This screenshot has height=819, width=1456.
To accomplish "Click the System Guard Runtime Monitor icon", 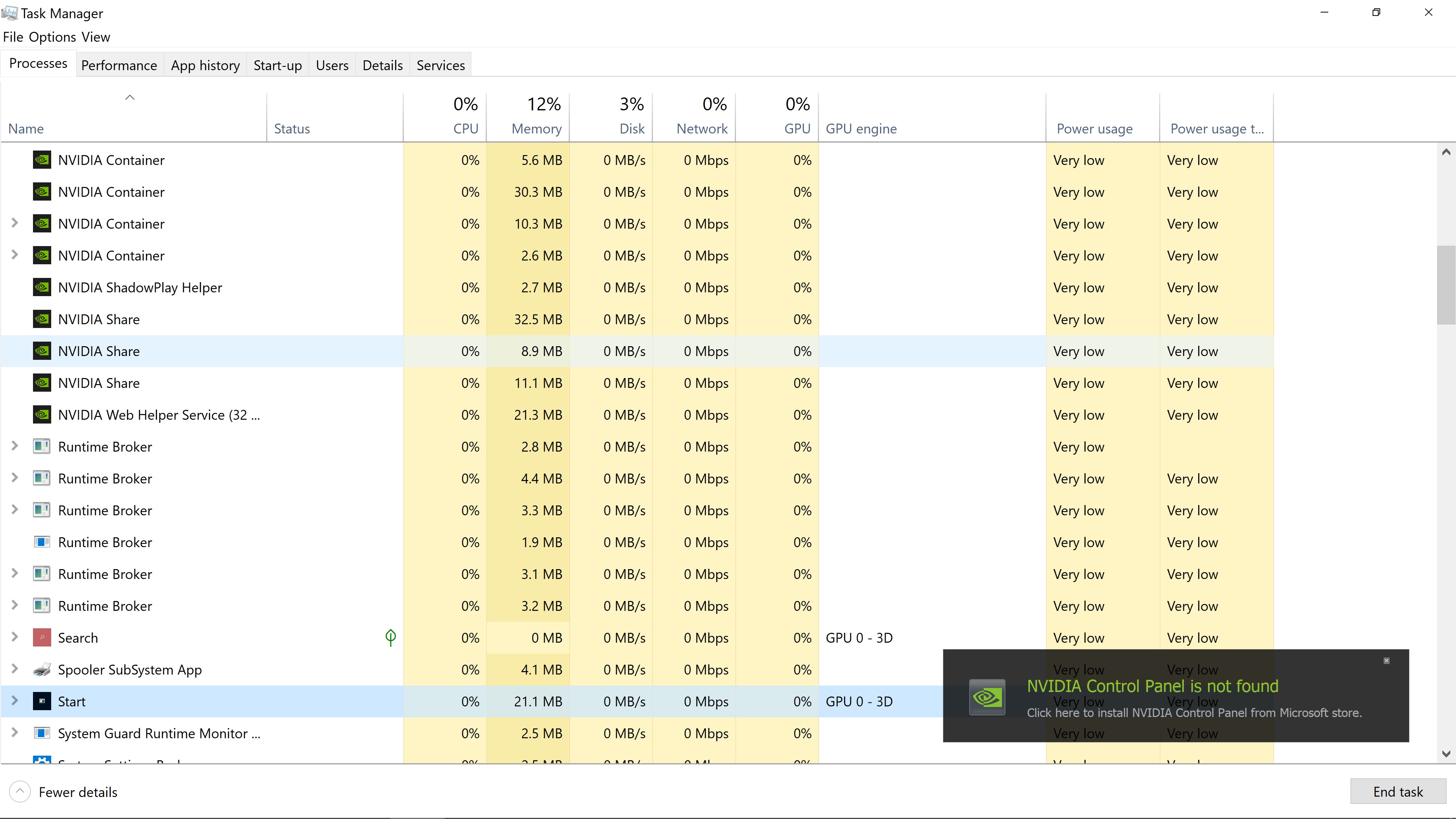I will point(42,733).
